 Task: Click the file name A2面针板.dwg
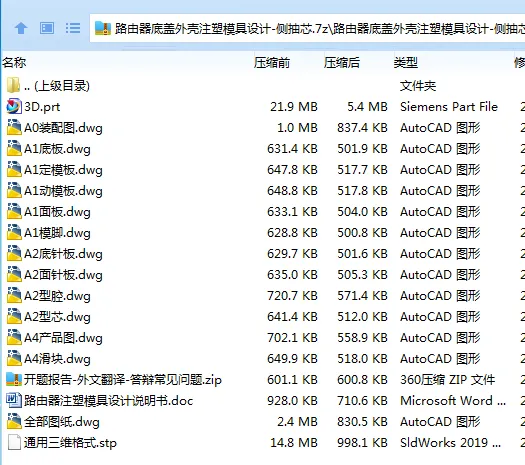[63, 275]
